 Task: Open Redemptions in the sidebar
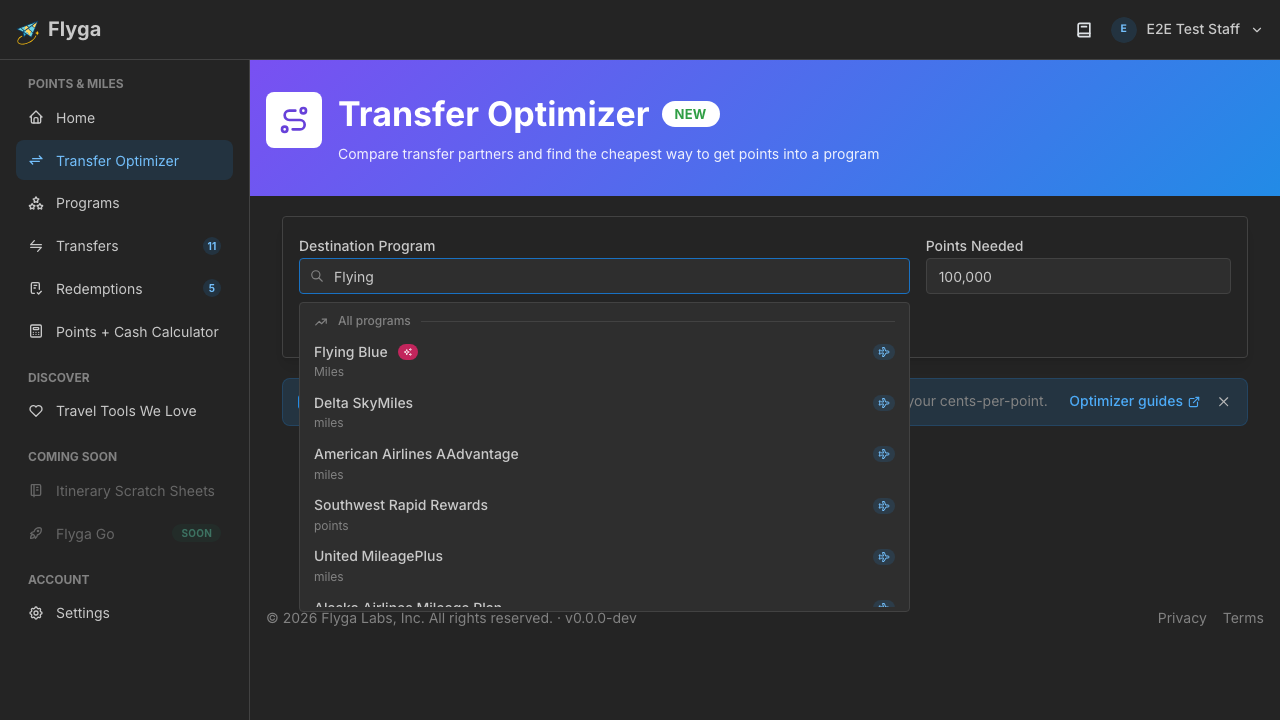(124, 289)
